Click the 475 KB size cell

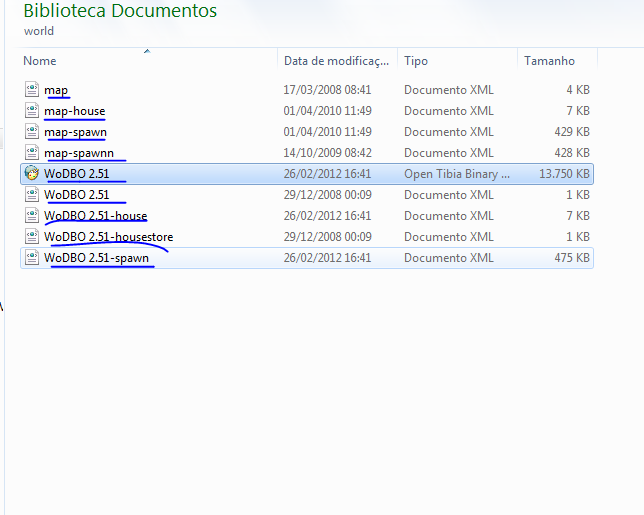click(x=572, y=258)
